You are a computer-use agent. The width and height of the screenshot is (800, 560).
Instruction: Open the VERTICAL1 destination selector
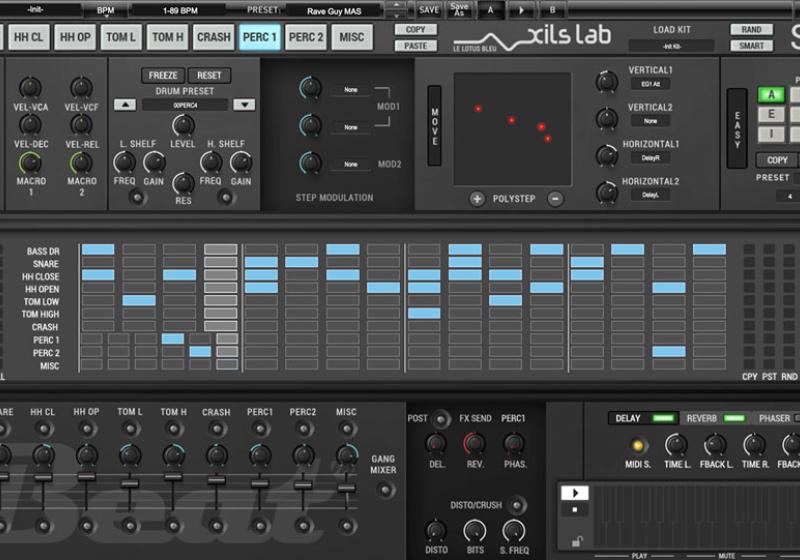click(651, 84)
